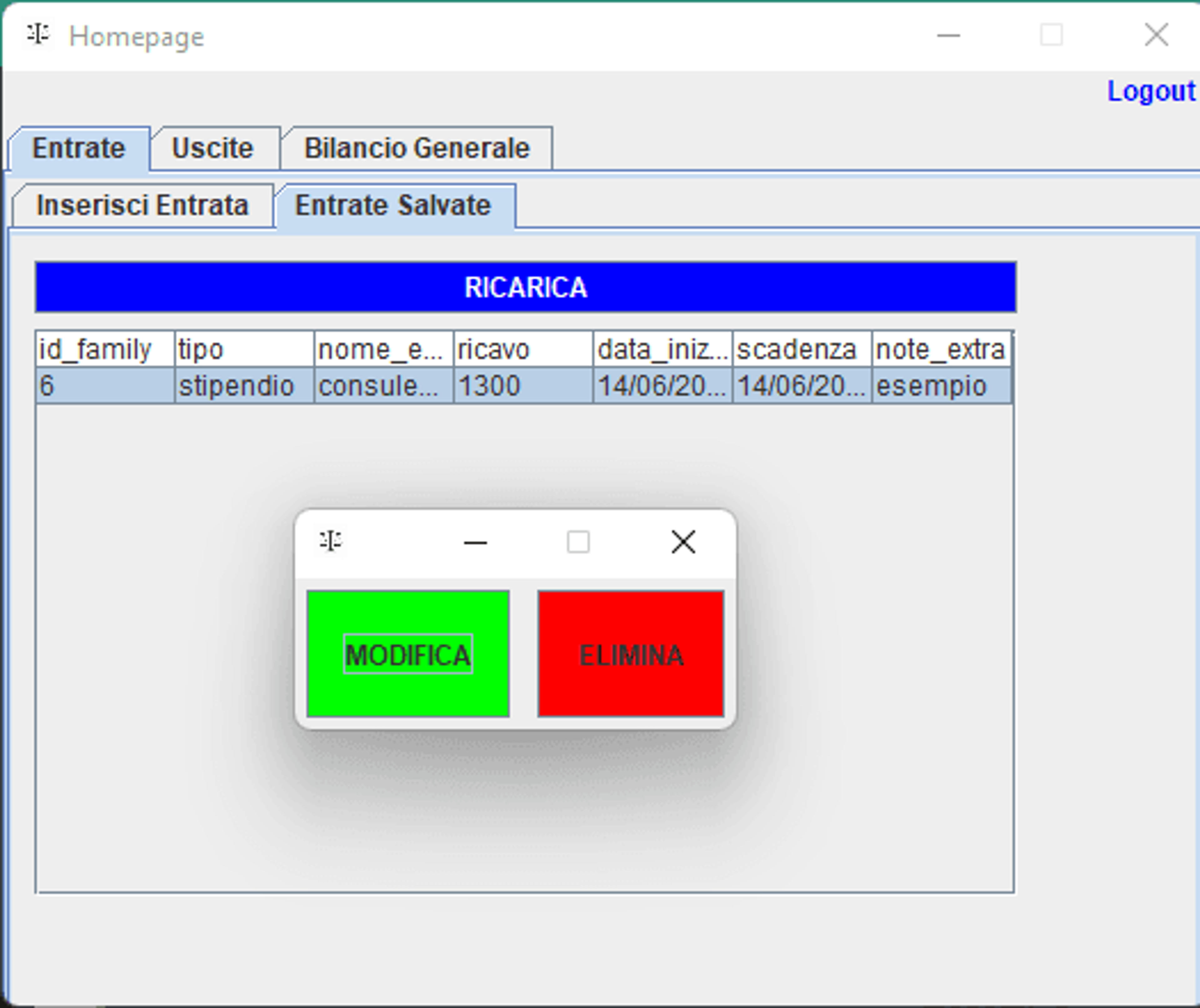Image resolution: width=1200 pixels, height=1008 pixels.
Task: Go to the Inserisci Entrata sub-tab
Action: point(143,206)
